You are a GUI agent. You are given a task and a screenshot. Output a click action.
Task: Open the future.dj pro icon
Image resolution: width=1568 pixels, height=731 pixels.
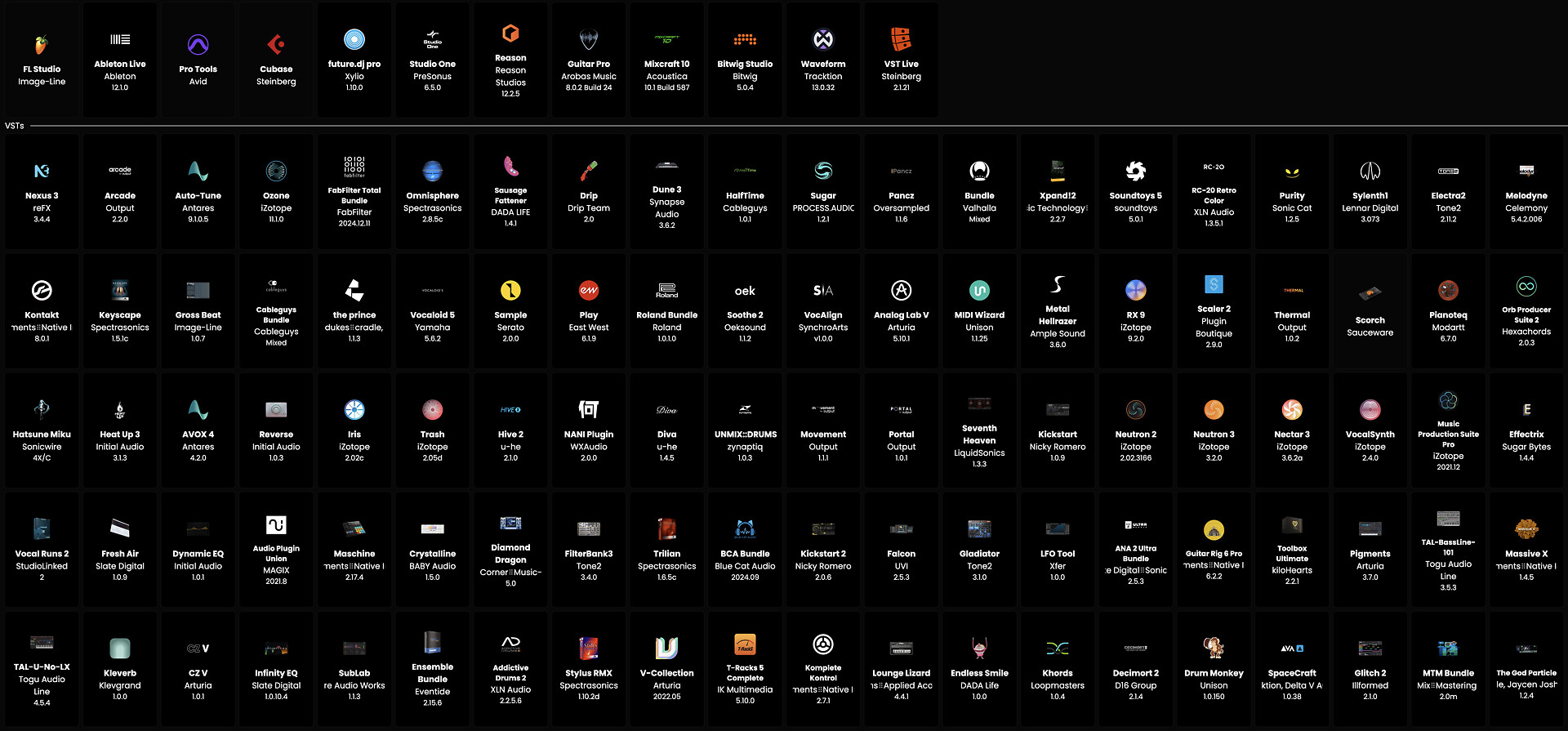coord(354,39)
